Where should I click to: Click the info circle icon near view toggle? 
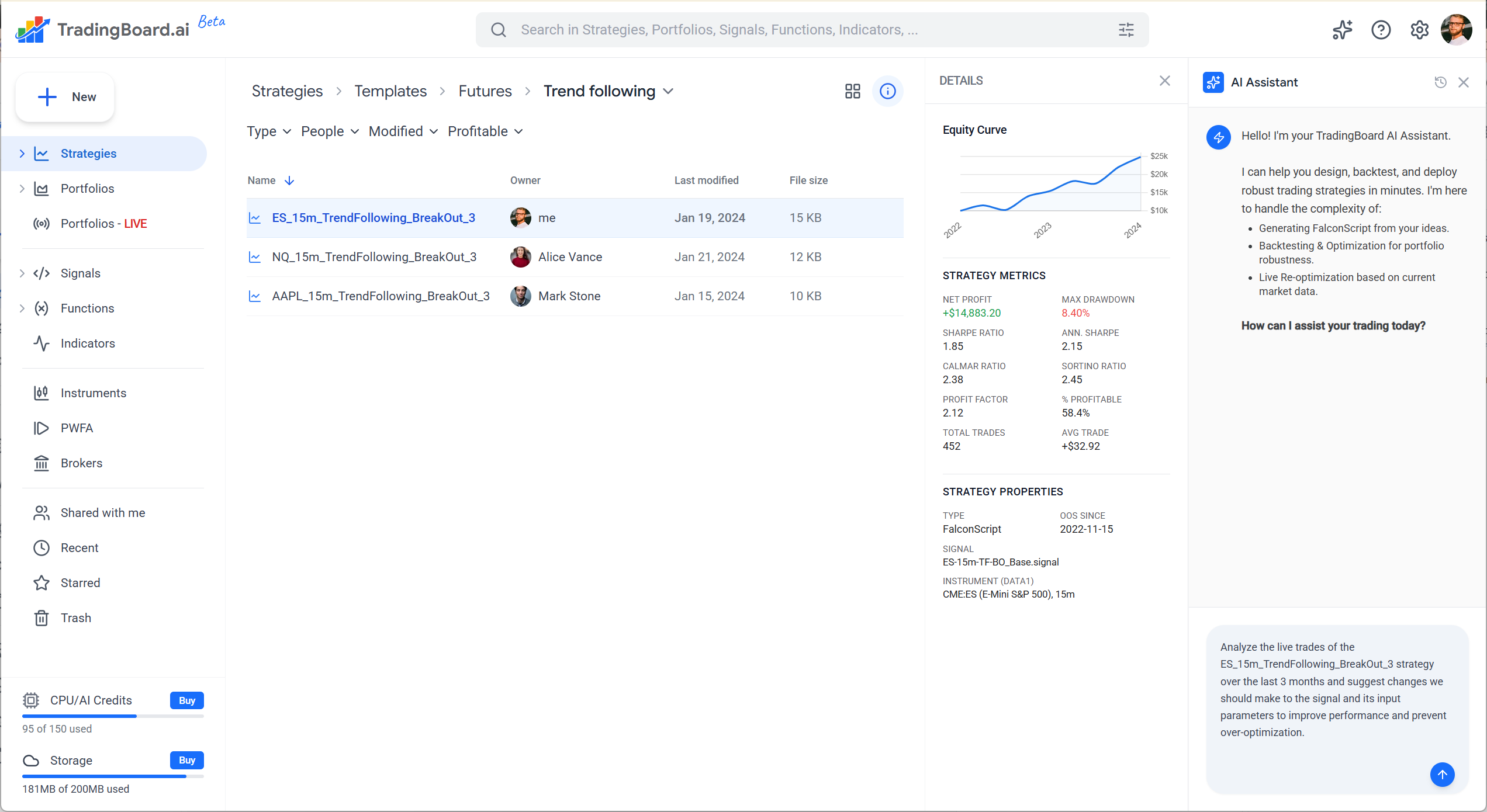888,91
